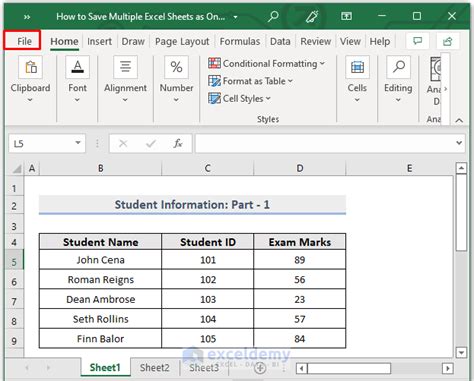Screen dimensions: 474x381
Task: Open the Cell Styles dropdown
Action: pyautogui.click(x=239, y=99)
